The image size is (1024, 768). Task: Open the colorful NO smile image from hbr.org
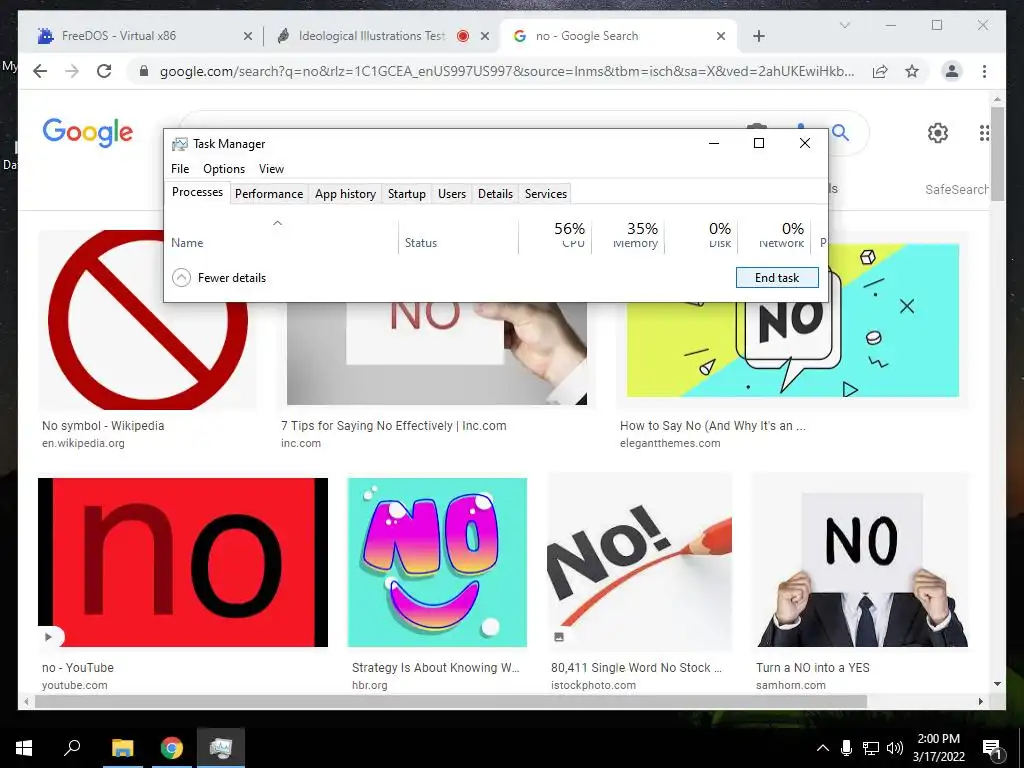pos(437,562)
